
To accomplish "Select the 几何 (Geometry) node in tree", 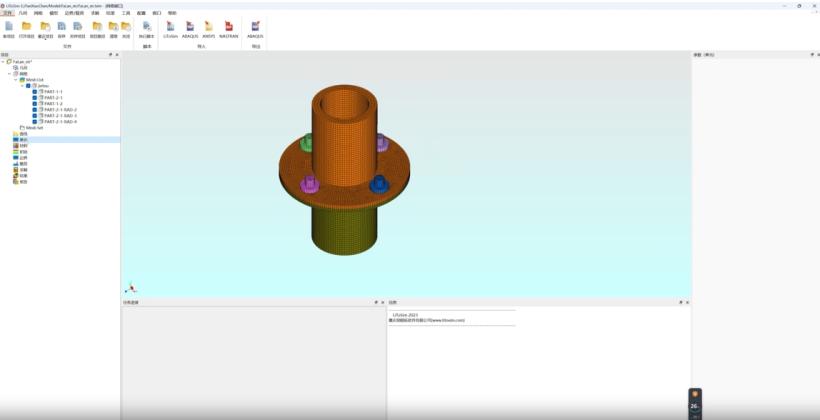I will point(24,68).
